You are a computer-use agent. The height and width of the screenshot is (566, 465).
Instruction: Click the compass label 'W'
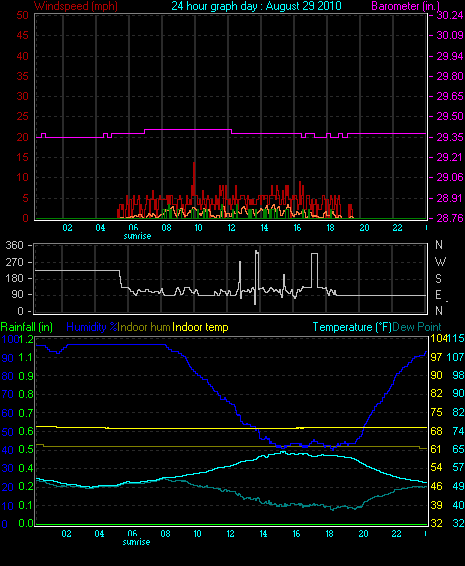pyautogui.click(x=440, y=261)
